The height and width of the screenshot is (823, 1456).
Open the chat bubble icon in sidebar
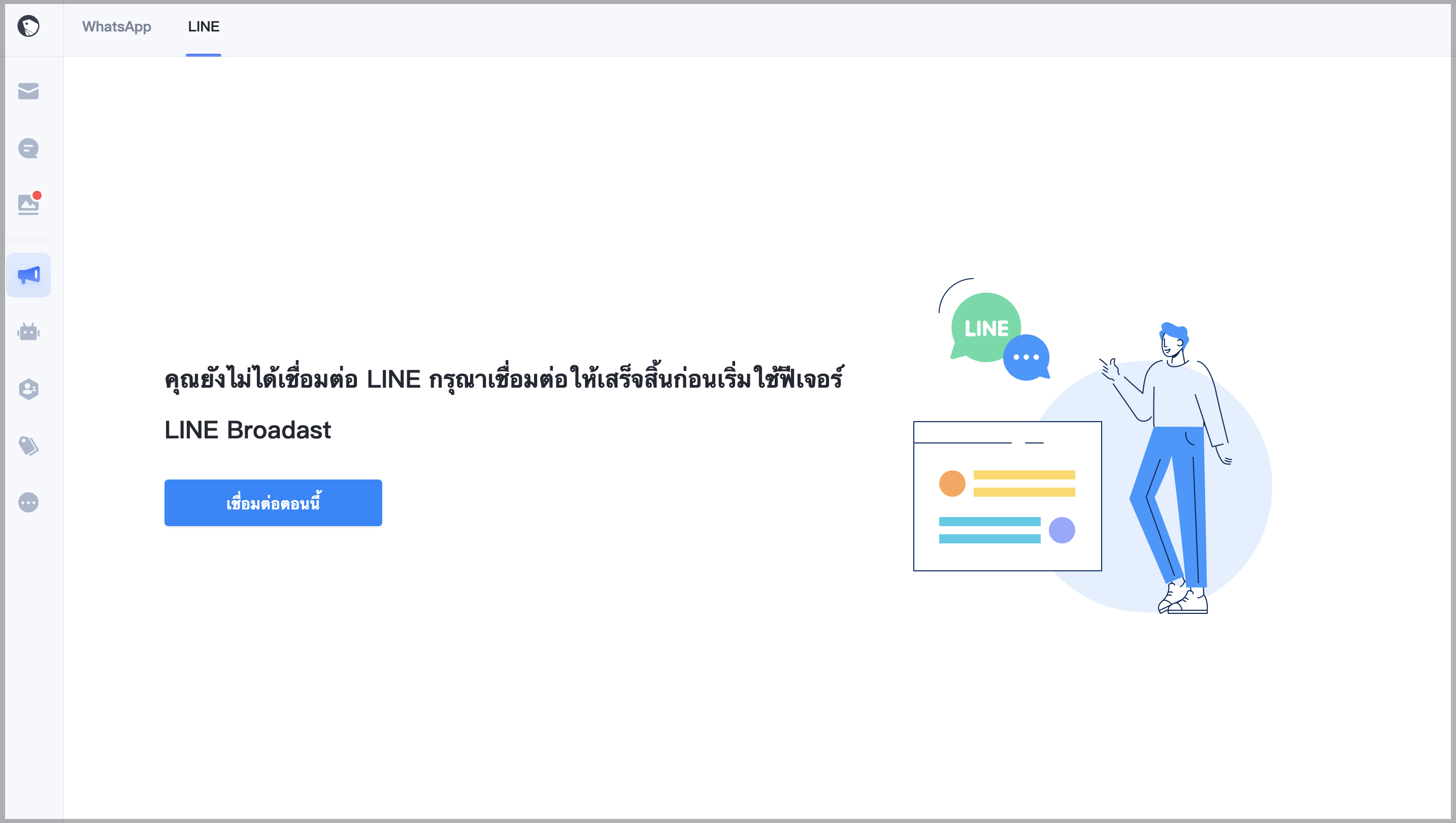point(28,148)
